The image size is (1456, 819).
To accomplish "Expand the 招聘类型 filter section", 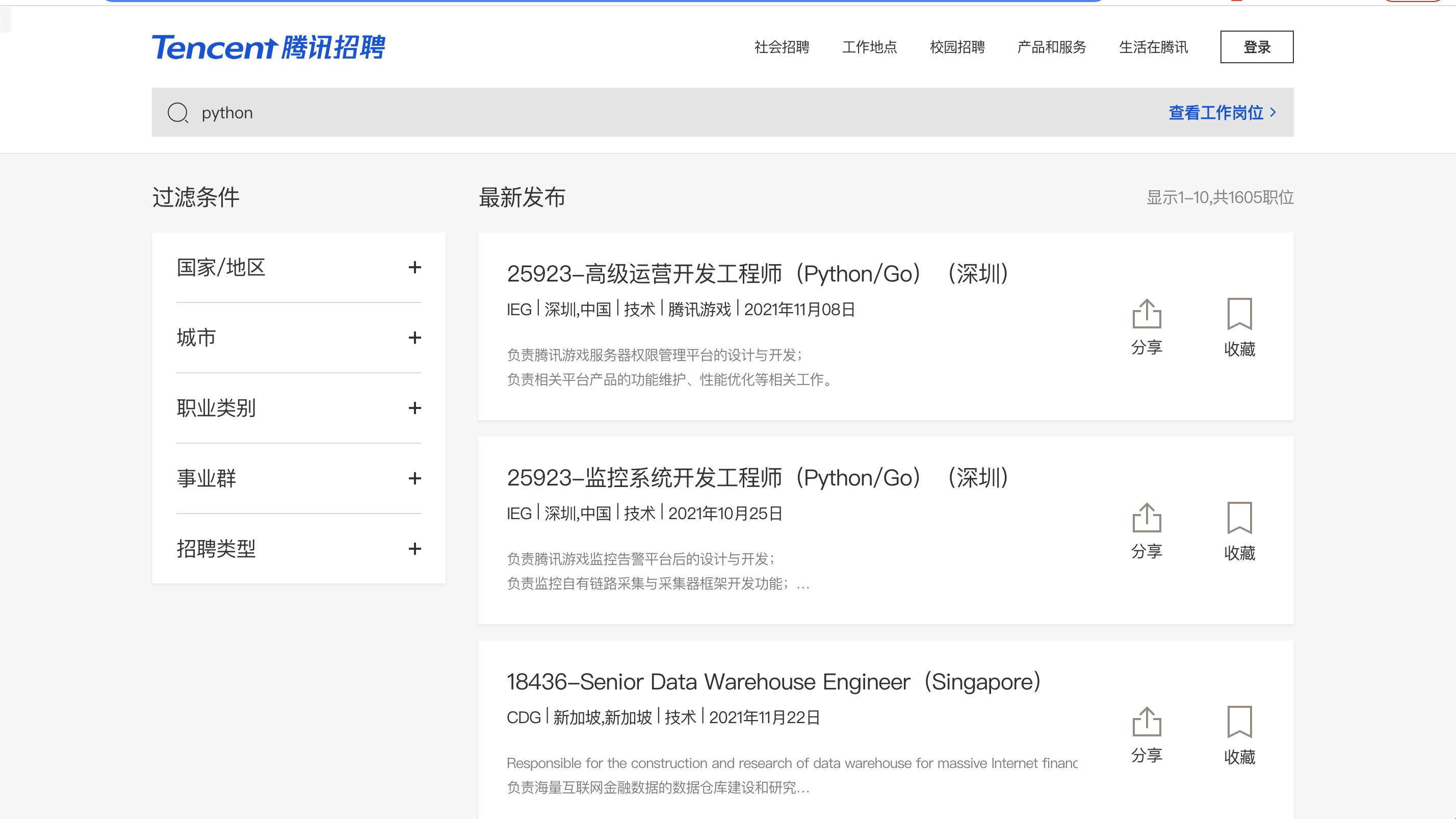I will click(414, 549).
